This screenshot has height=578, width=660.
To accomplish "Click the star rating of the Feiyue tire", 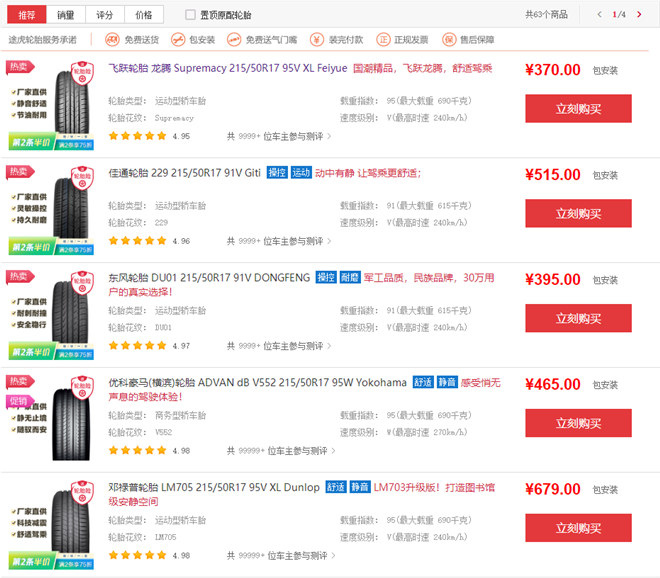I will coord(138,136).
